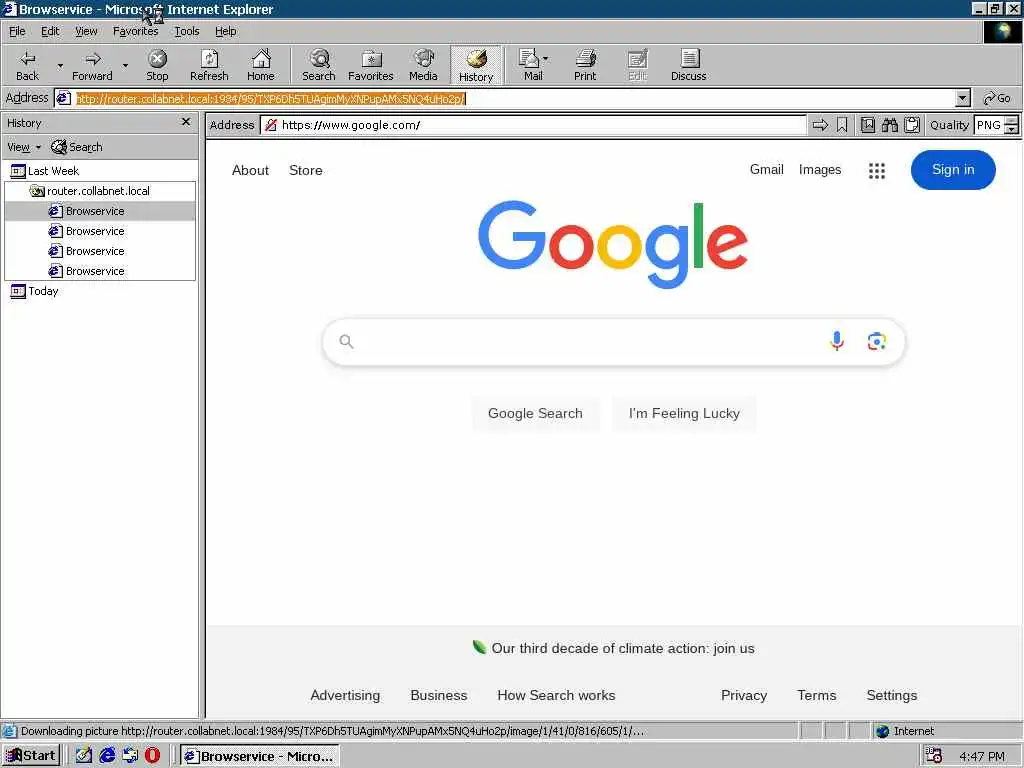Open the Gmail link

click(x=767, y=169)
